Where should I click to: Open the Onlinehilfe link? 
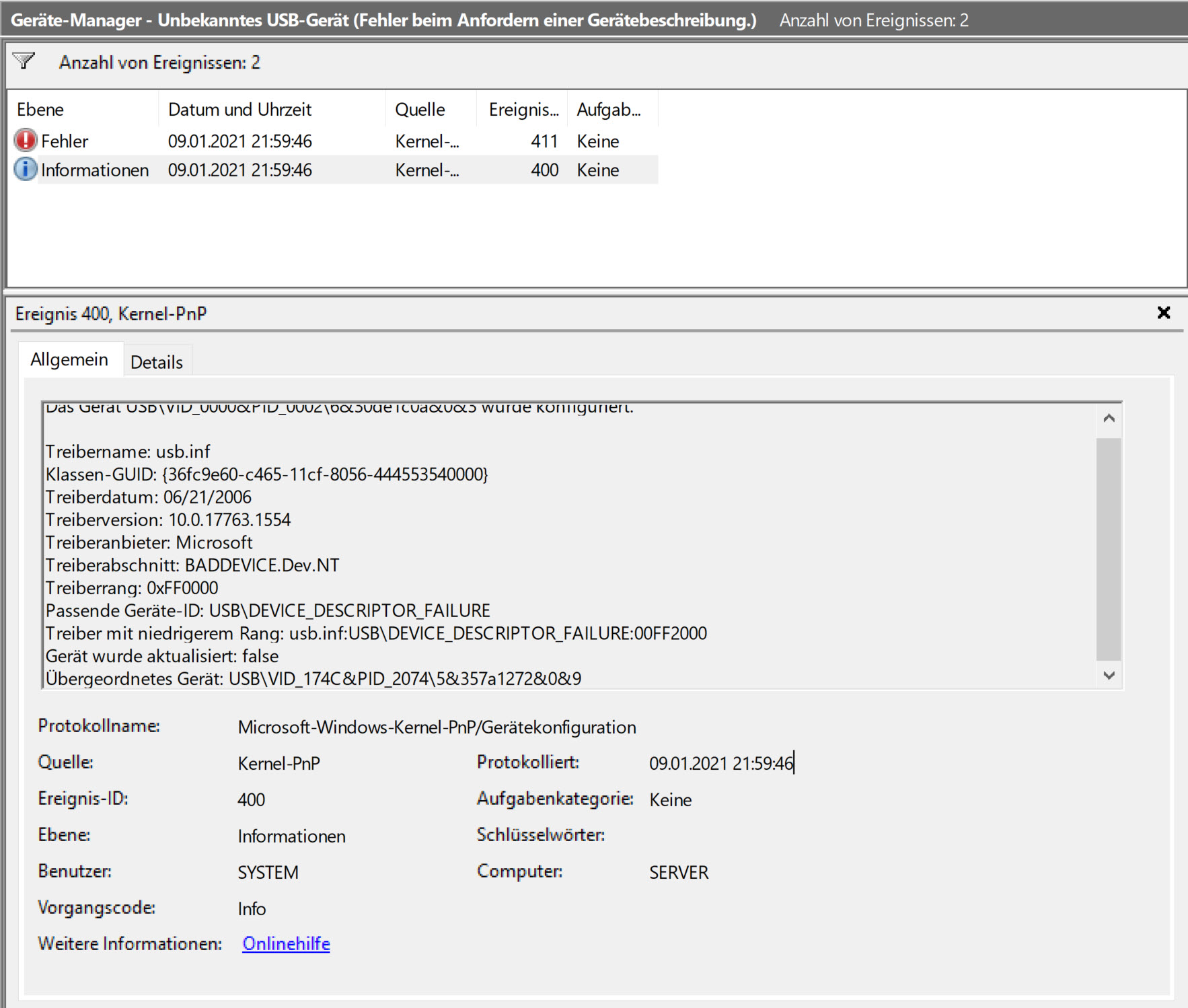click(x=286, y=943)
